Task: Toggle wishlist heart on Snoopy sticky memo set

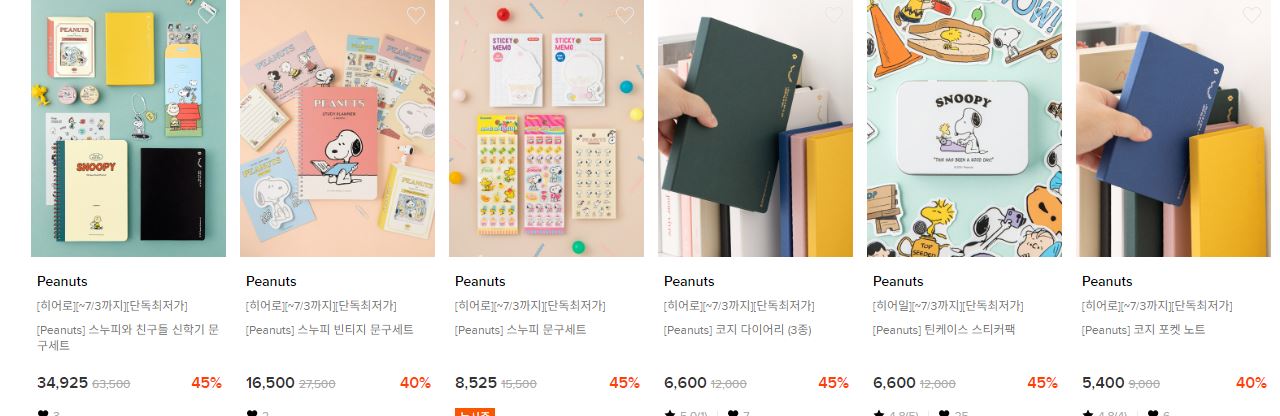Action: tap(625, 14)
